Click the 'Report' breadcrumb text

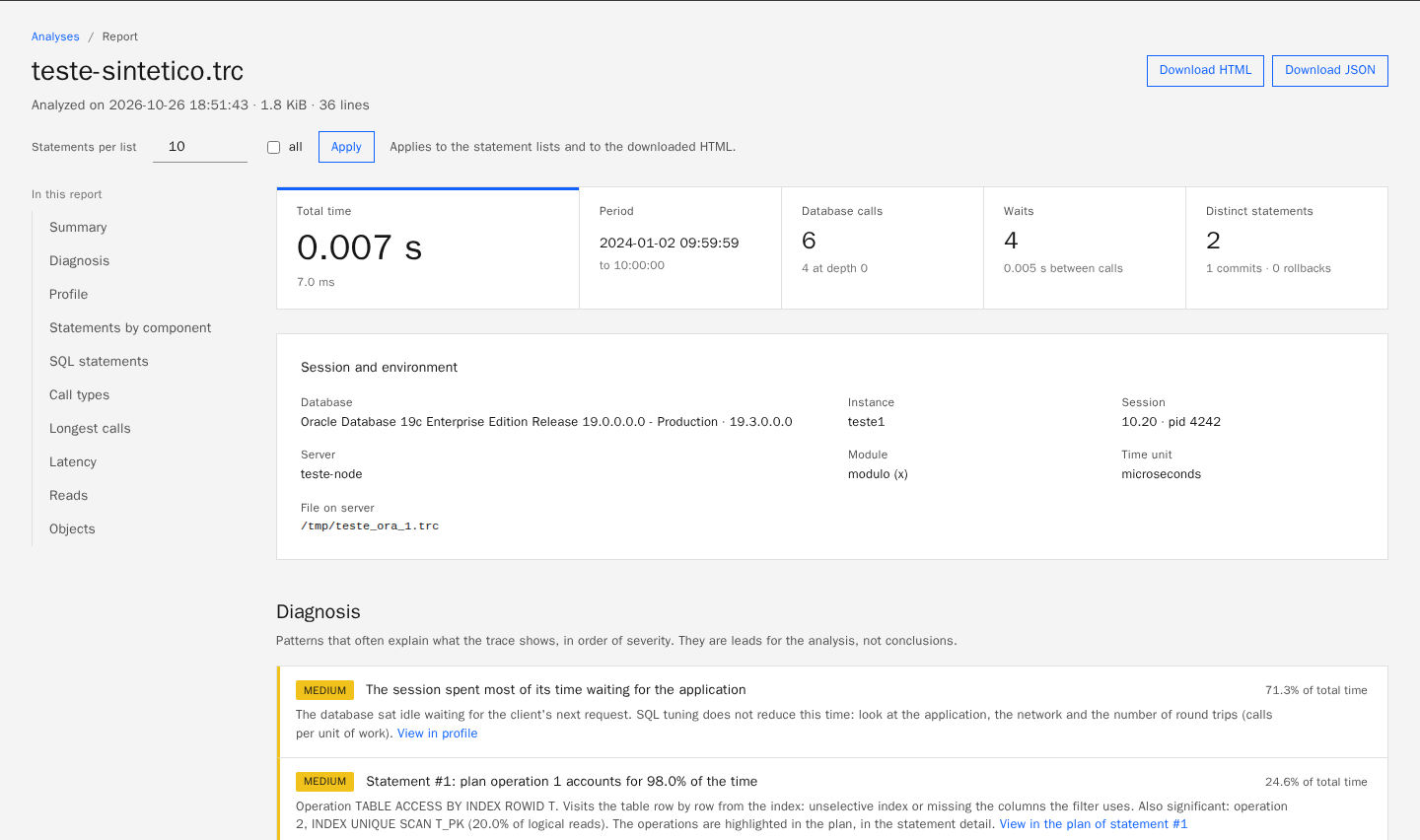click(120, 36)
